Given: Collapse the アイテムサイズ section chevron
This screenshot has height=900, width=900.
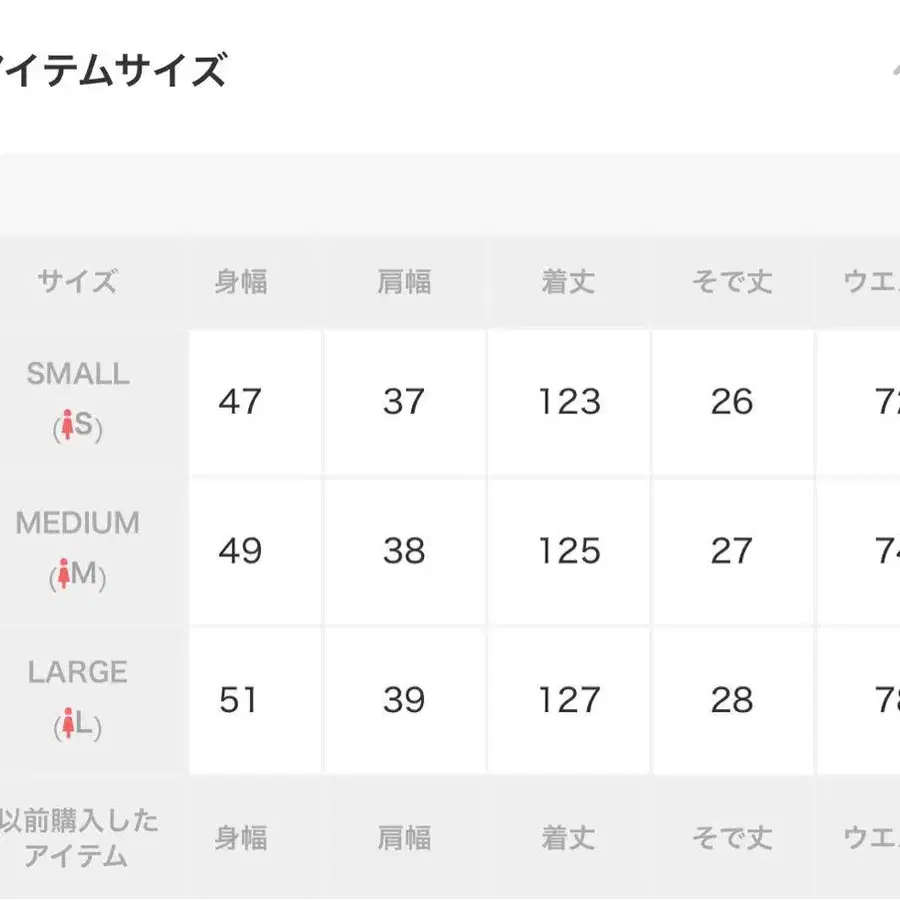Looking at the screenshot, I should 894,70.
